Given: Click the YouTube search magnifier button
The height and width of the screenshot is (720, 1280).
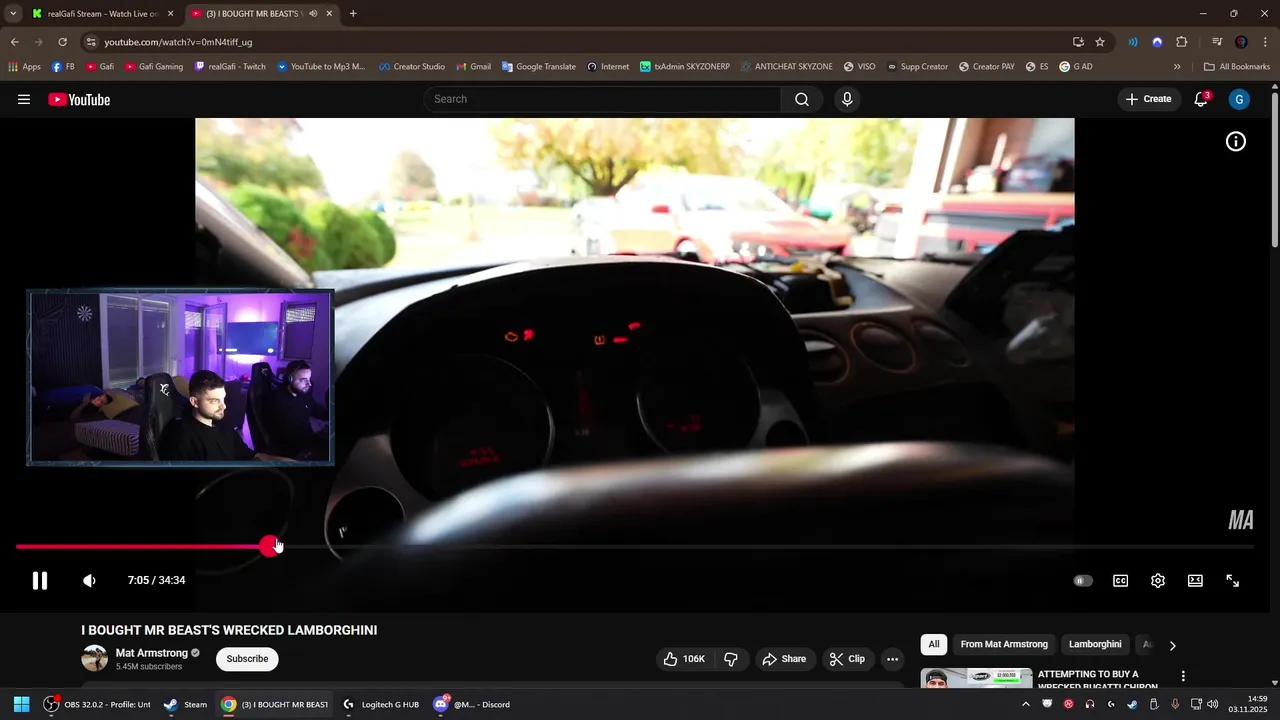Looking at the screenshot, I should coord(802,99).
